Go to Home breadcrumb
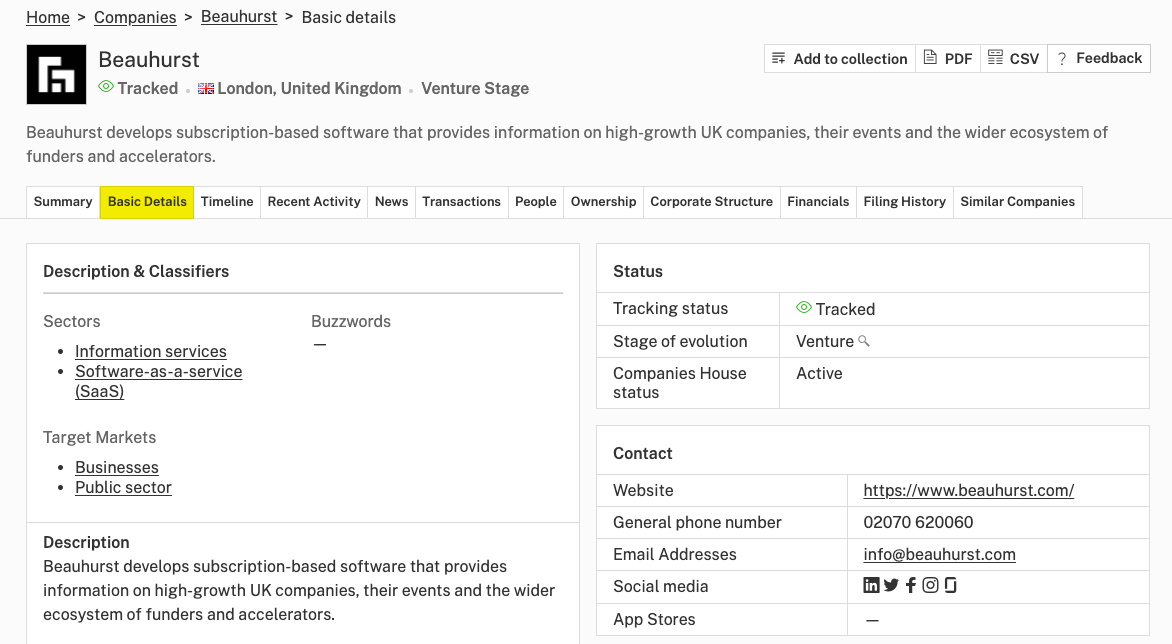The width and height of the screenshot is (1172, 644). tap(48, 17)
